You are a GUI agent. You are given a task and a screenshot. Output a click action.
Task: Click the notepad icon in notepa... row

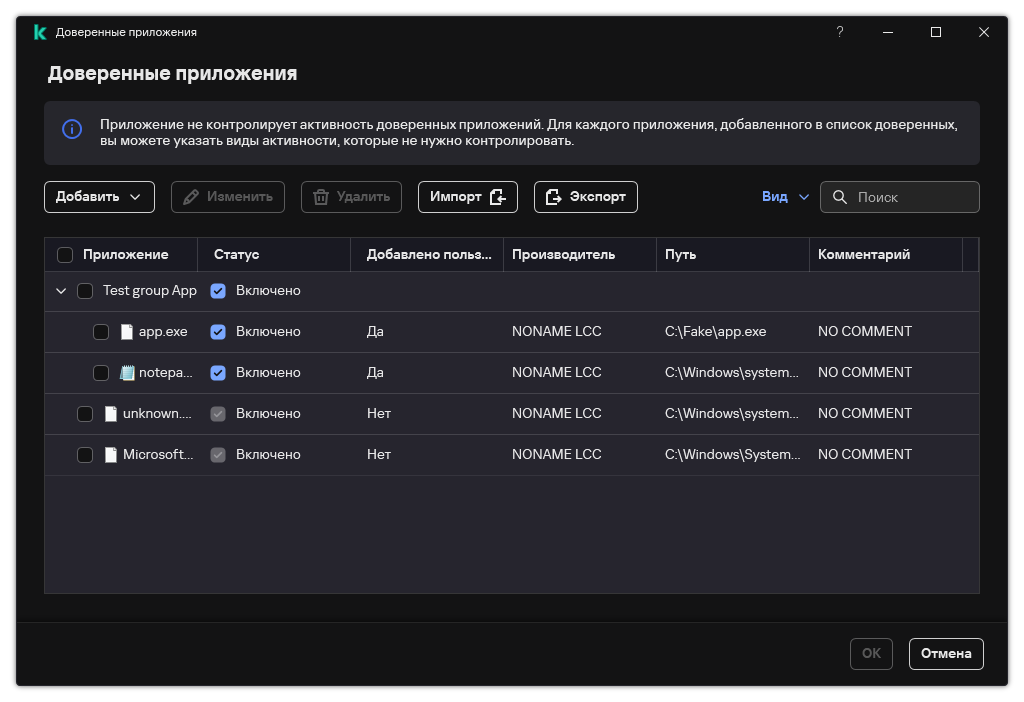click(127, 373)
